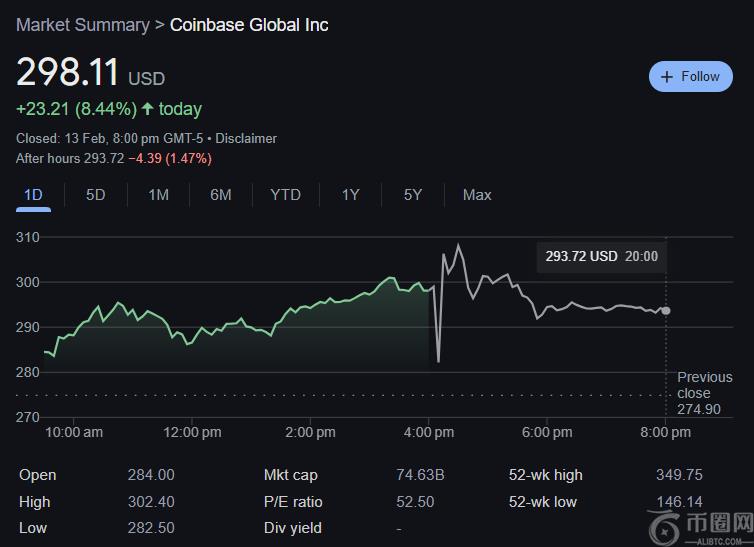Open the 6M chart range
The width and height of the screenshot is (754, 547).
221,195
